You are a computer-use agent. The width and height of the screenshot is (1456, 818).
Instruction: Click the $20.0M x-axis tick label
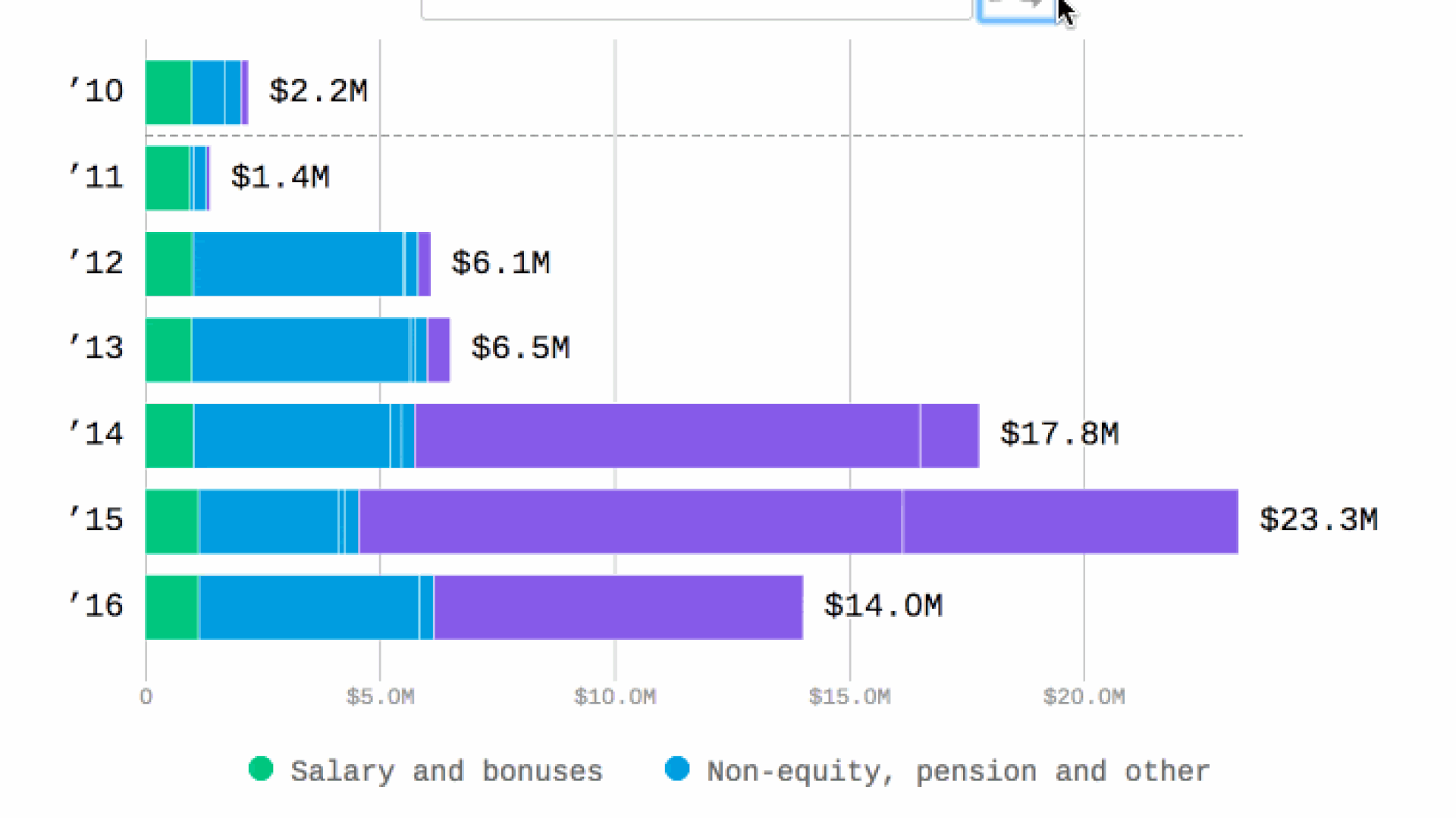[1084, 697]
